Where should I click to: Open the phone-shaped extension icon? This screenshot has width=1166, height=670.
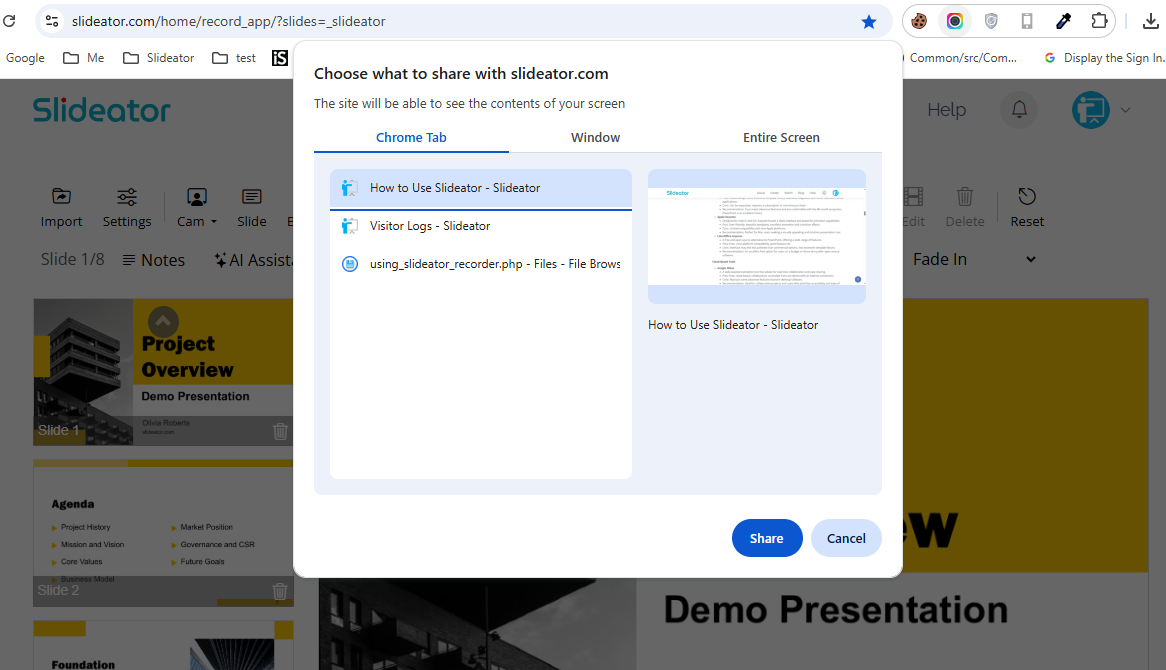tap(1027, 21)
